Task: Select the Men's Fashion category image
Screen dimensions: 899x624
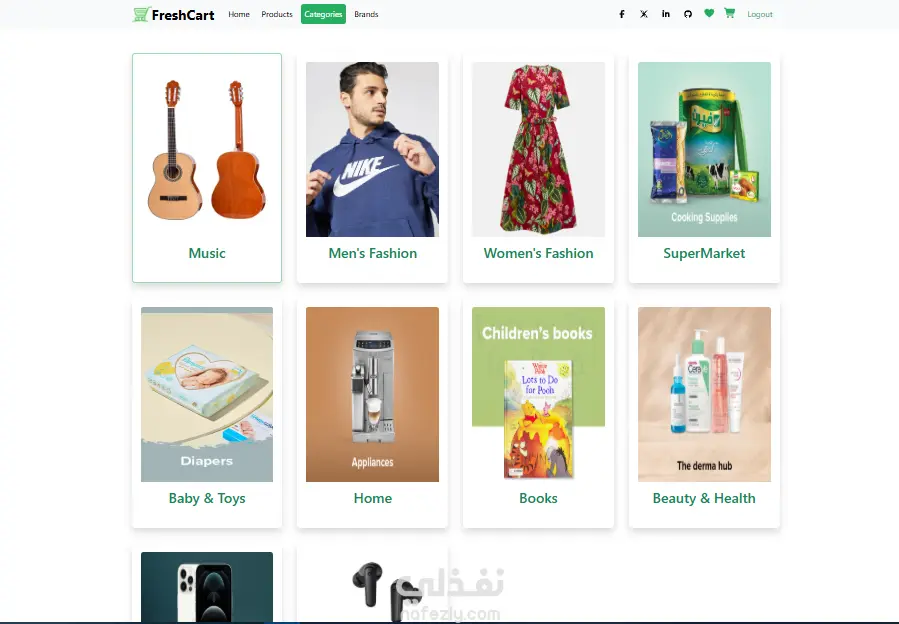Action: [x=373, y=149]
